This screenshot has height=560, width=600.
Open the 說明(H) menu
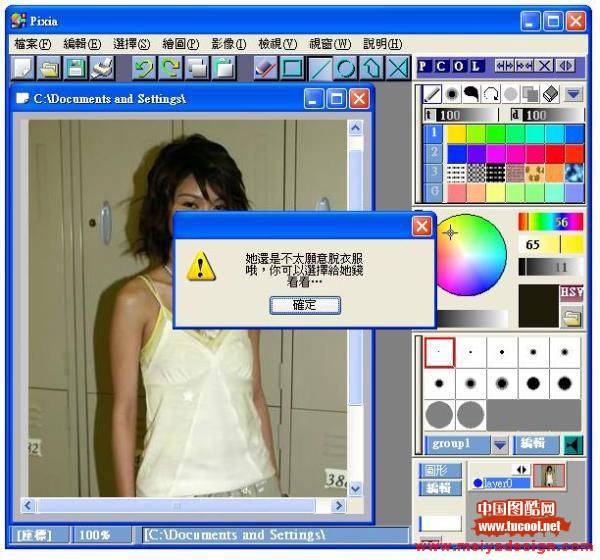click(382, 44)
